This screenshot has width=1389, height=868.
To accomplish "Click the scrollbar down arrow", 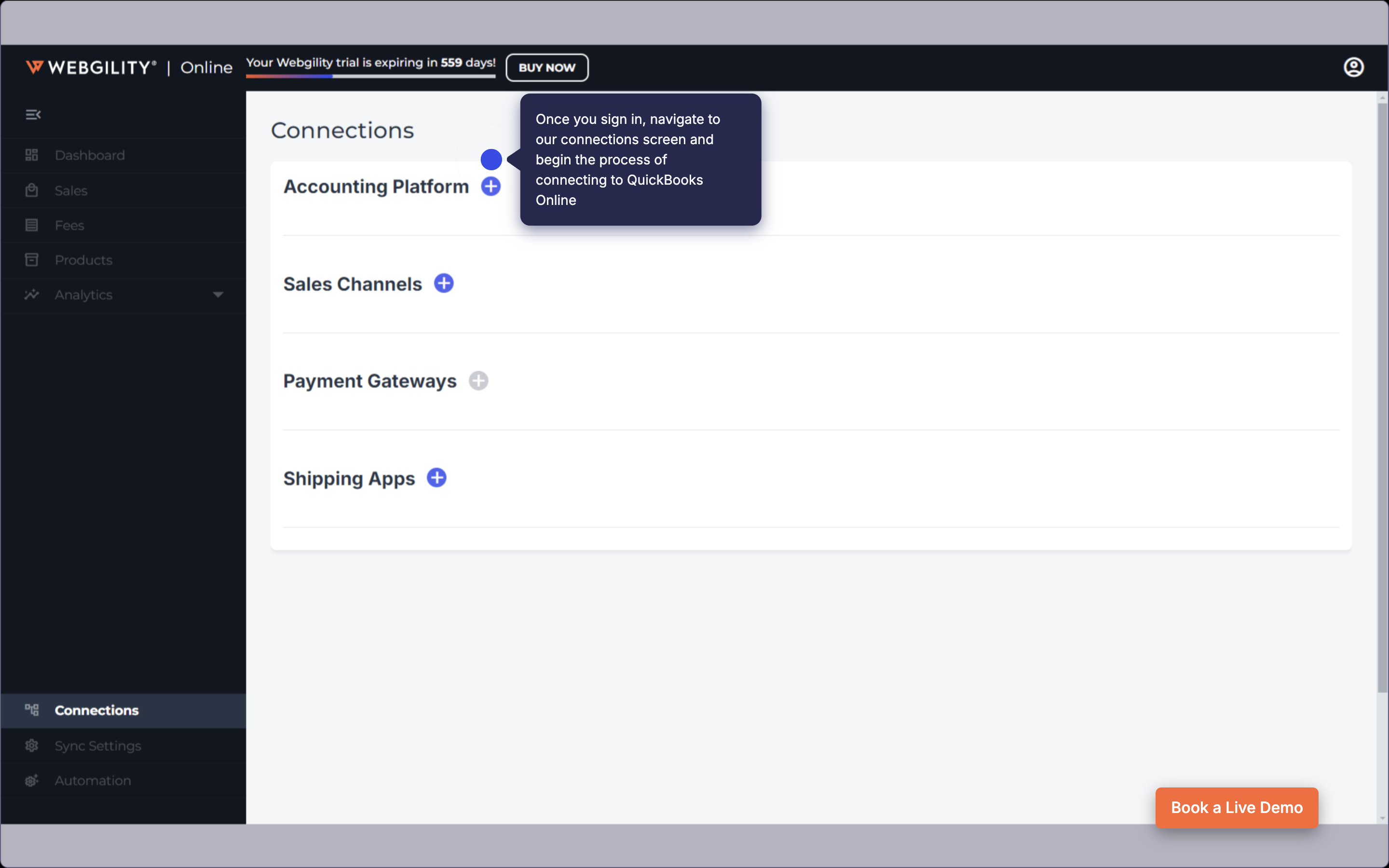I will coord(1383,818).
